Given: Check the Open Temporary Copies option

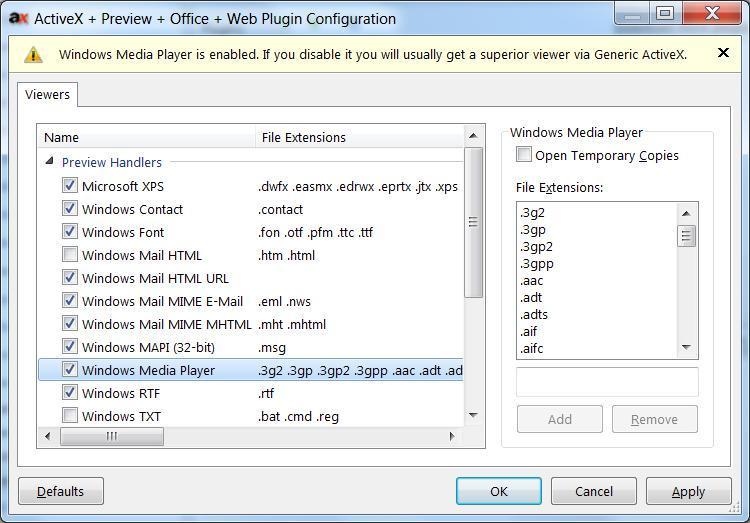Looking at the screenshot, I should (524, 155).
